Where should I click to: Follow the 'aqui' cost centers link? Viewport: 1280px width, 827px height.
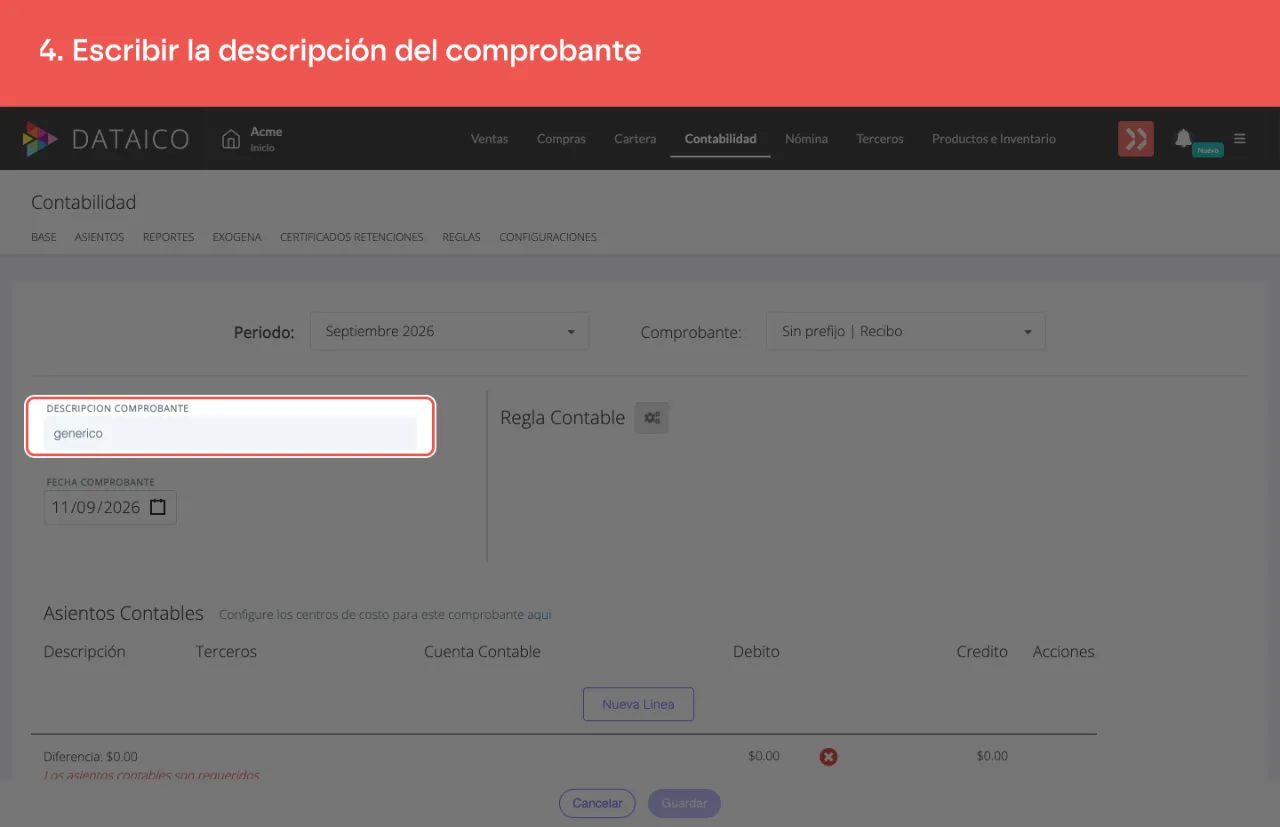[x=539, y=615]
